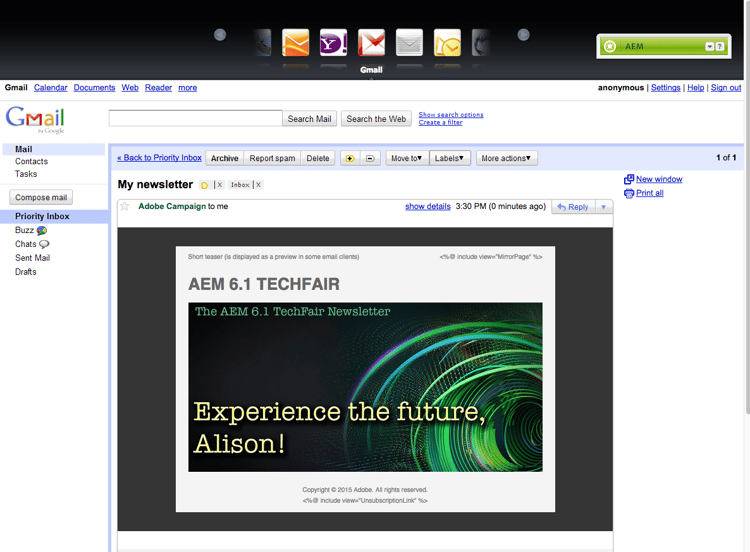Click the Buzz icon in sidebar
This screenshot has width=750, height=552.
(x=42, y=231)
